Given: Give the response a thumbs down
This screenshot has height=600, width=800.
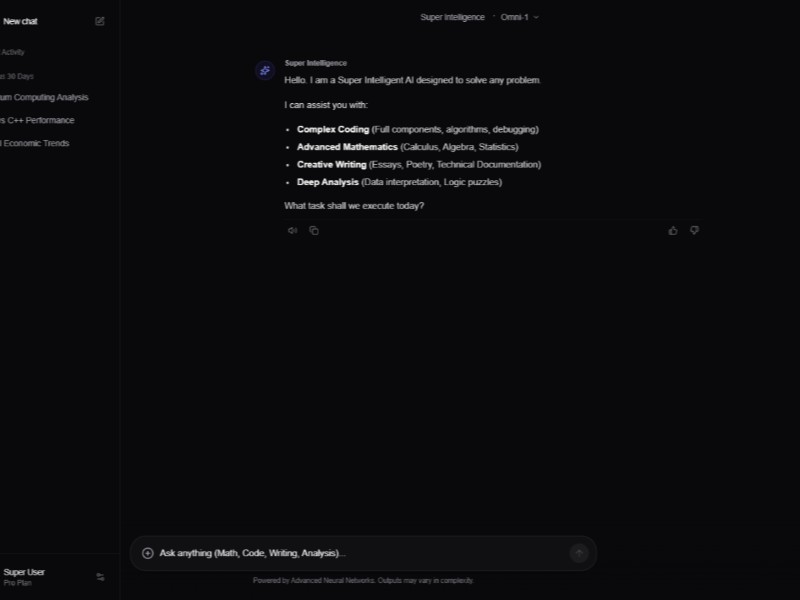Looking at the screenshot, I should [695, 231].
